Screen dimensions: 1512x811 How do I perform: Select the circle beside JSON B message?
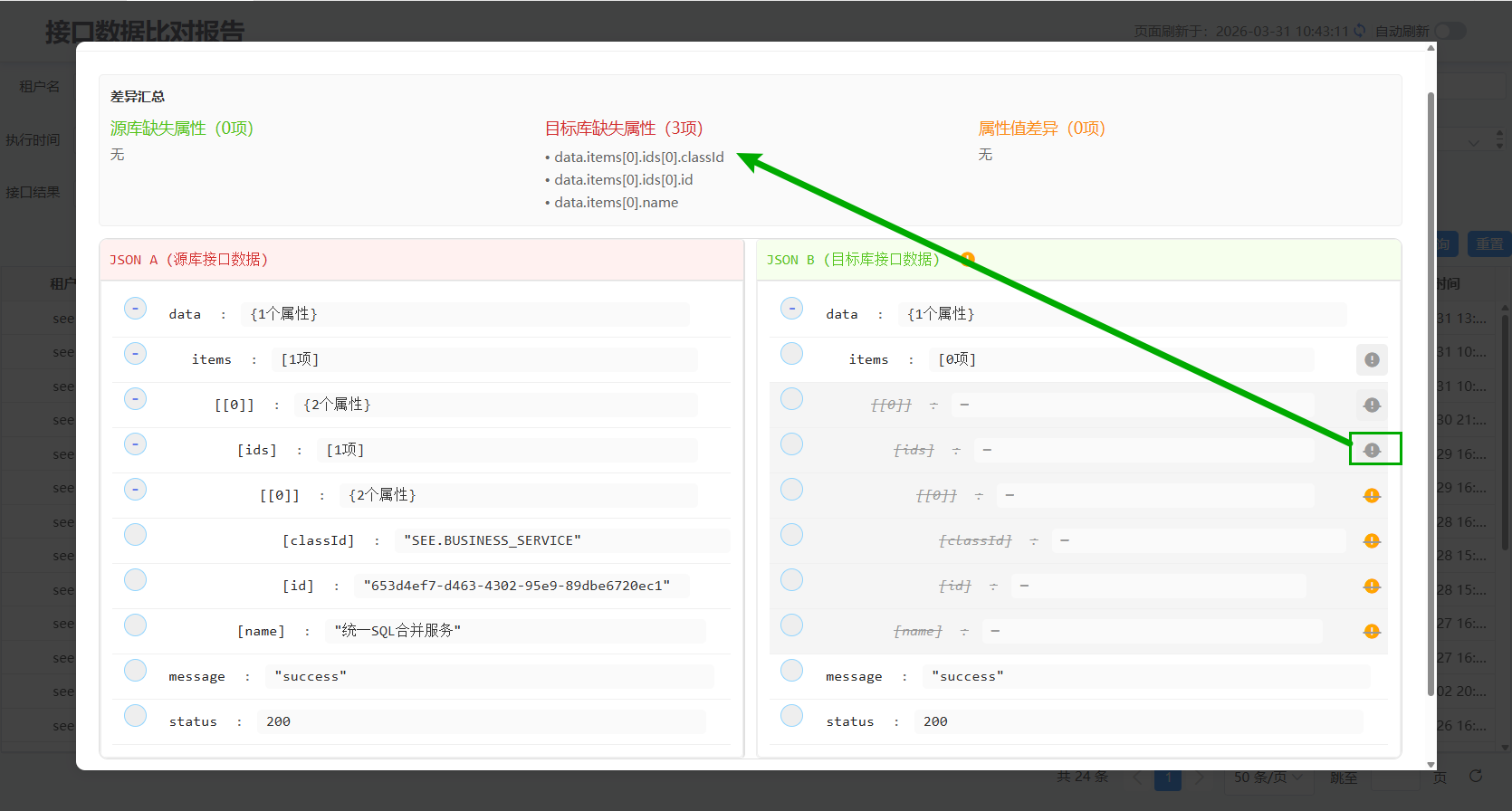[x=791, y=670]
